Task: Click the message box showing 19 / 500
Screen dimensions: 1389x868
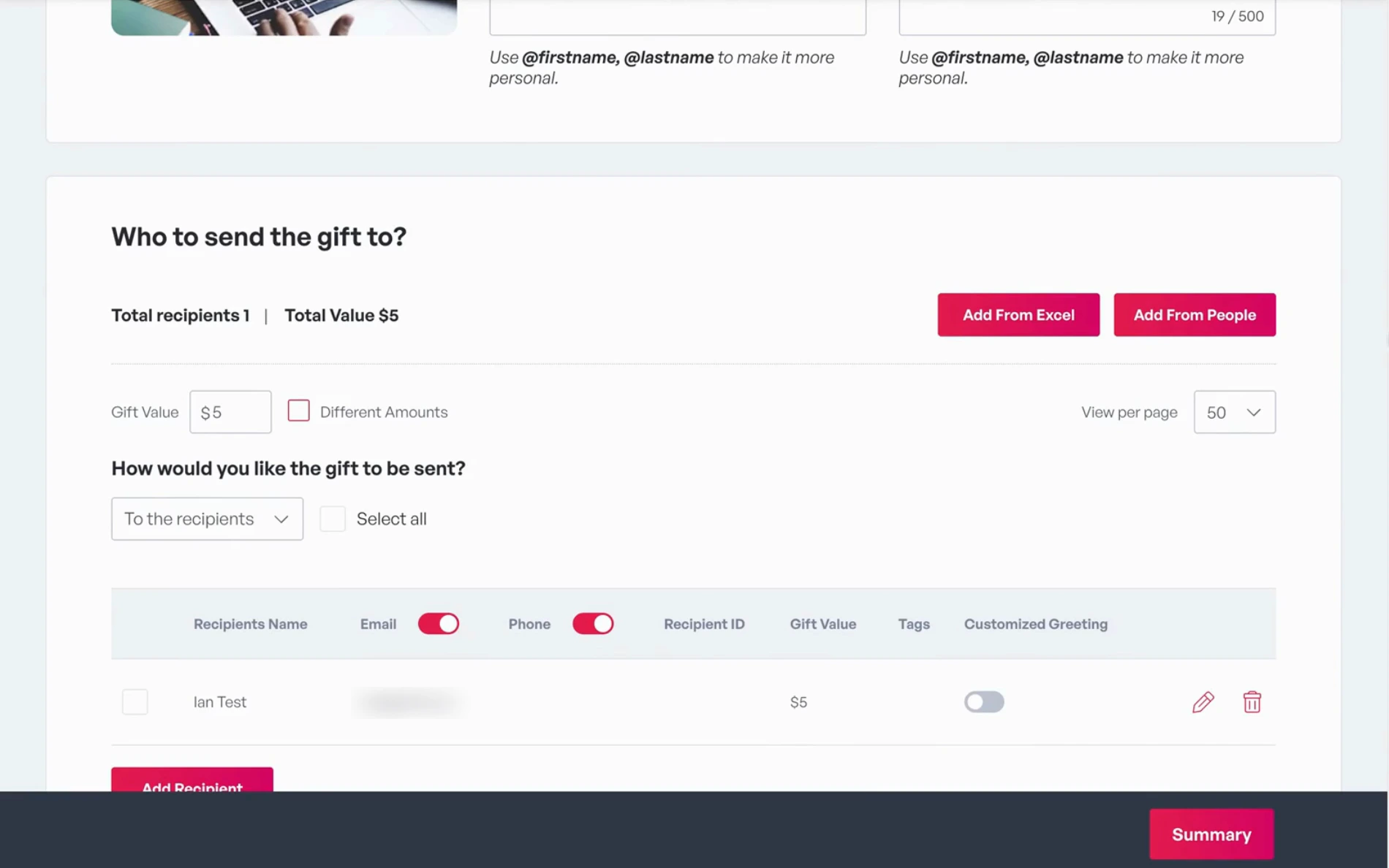Action: click(1087, 16)
